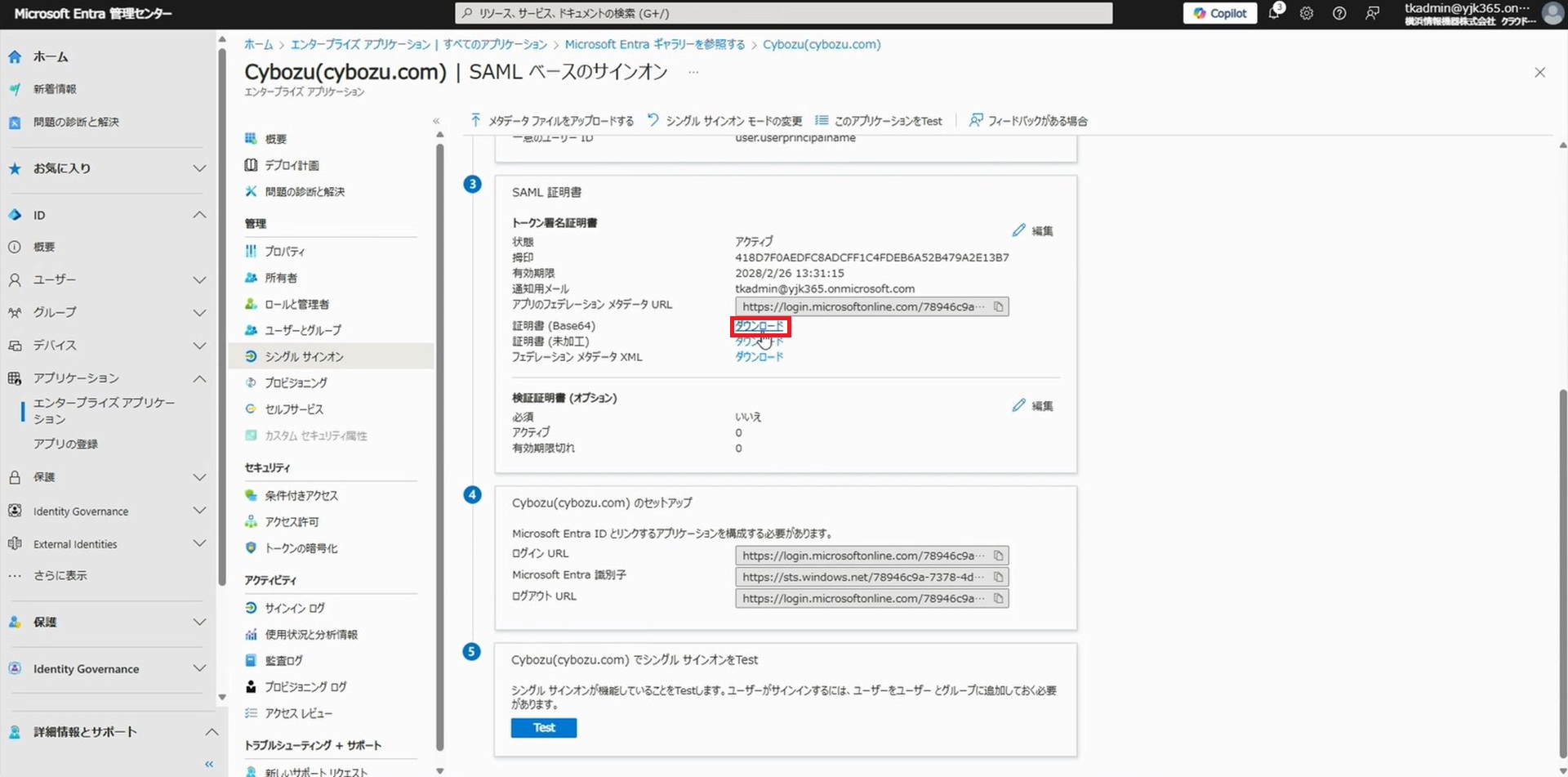This screenshot has height=777, width=1568.
Task: Open サインイン ログ page
Action: click(294, 608)
